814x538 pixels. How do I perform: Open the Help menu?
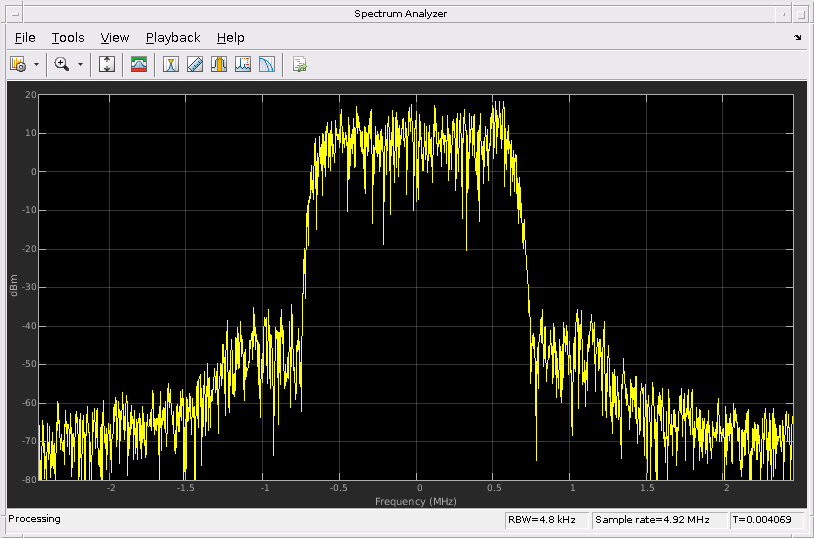tap(230, 37)
